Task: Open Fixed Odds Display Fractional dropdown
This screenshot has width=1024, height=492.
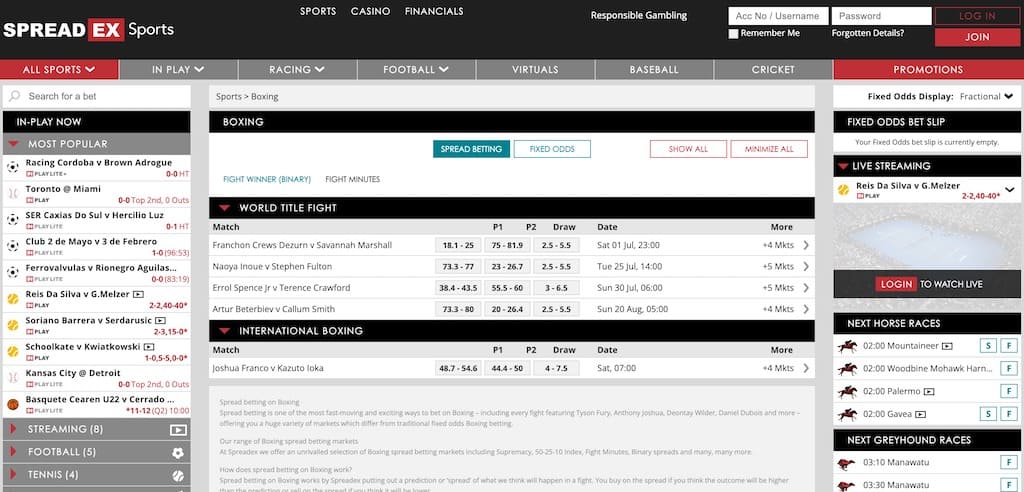Action: 986,96
